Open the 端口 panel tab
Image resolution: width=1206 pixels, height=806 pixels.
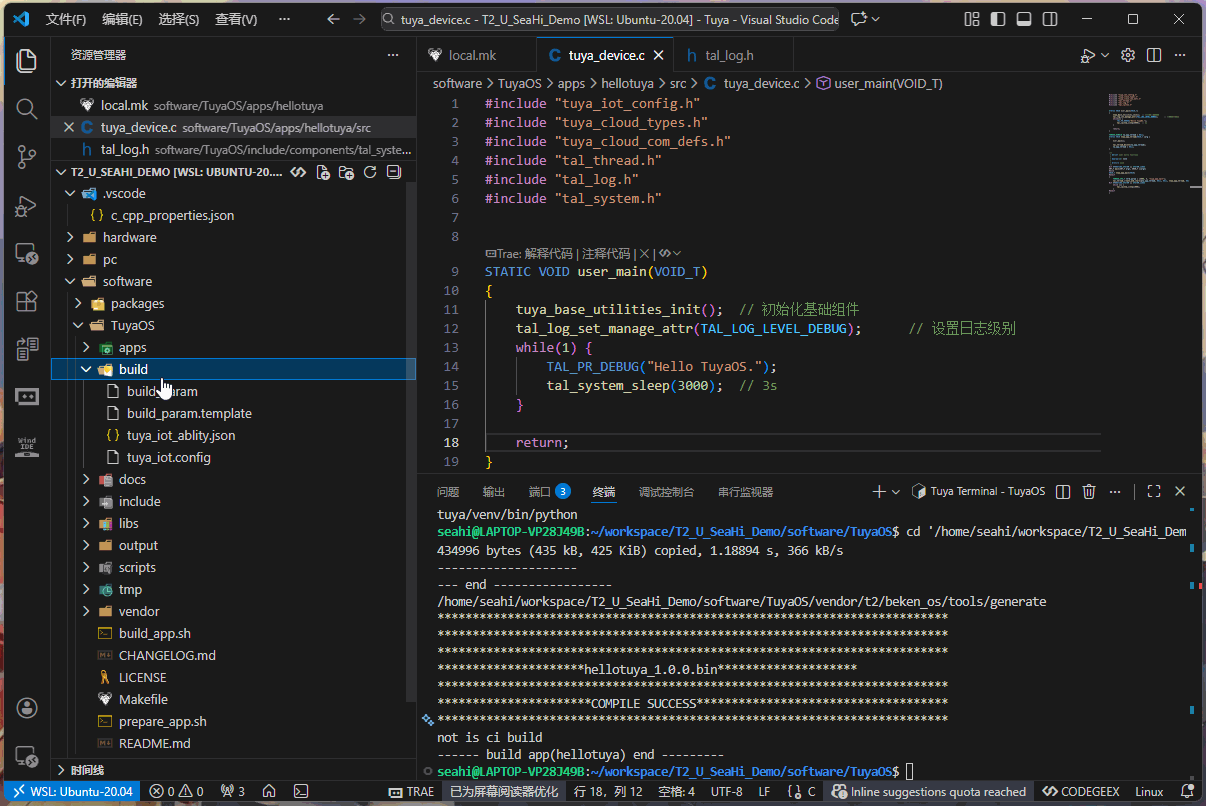pos(539,492)
